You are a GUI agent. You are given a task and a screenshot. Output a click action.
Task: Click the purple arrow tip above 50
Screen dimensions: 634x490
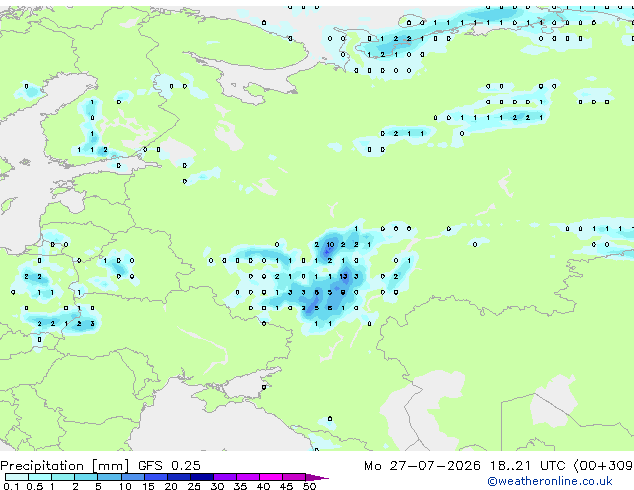[x=317, y=478]
